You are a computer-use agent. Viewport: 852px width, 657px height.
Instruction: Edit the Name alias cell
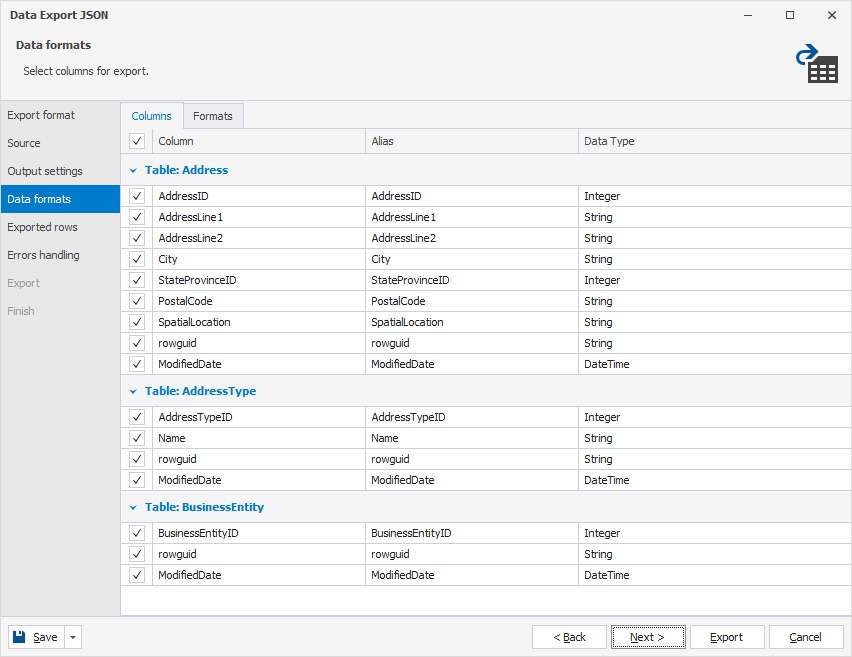(472, 438)
